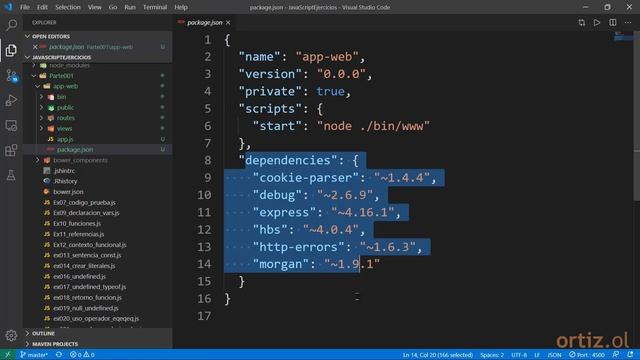The image size is (640, 360).
Task: Open the Remote Explorer view
Action: tap(11, 125)
